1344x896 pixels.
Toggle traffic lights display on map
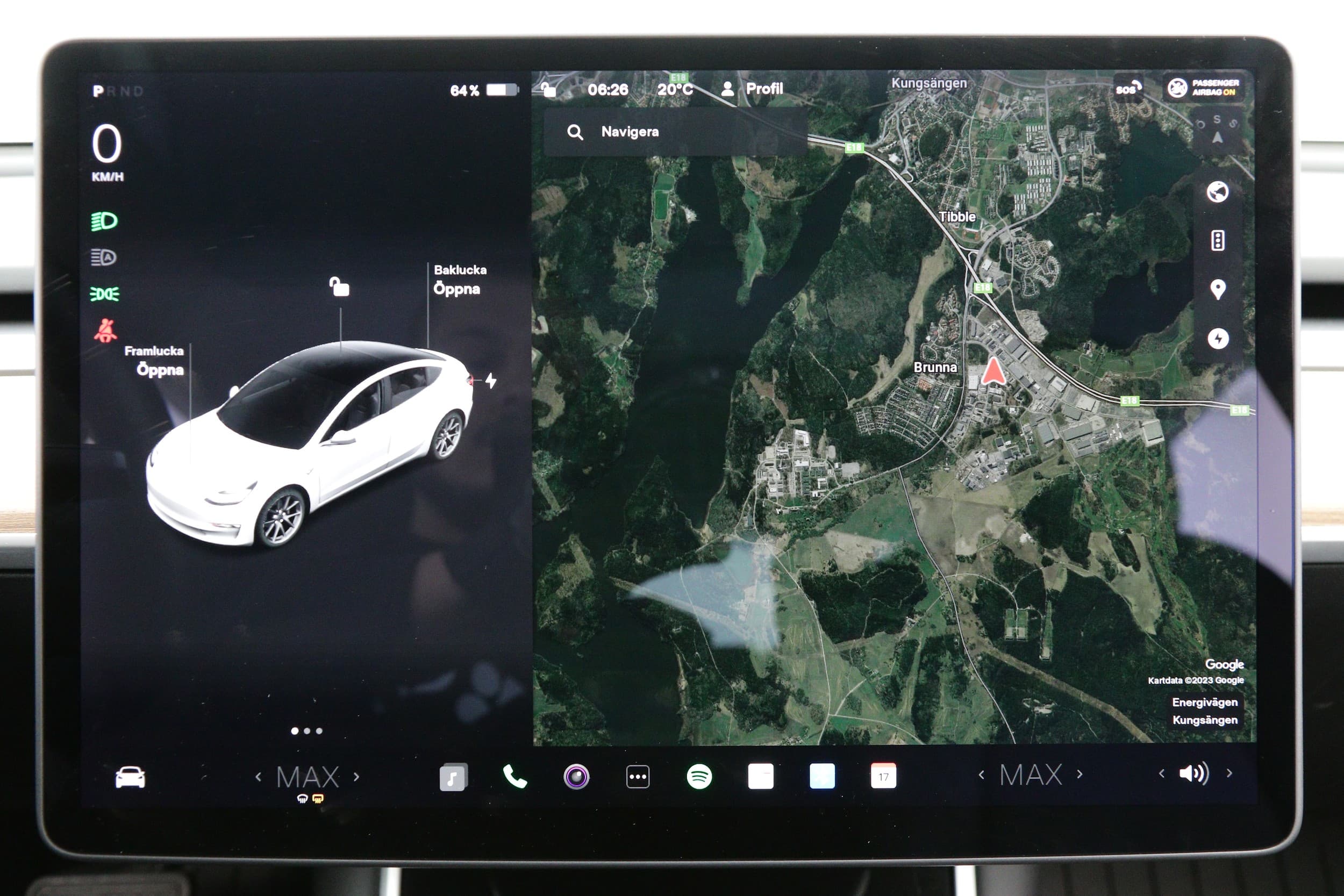point(1217,241)
